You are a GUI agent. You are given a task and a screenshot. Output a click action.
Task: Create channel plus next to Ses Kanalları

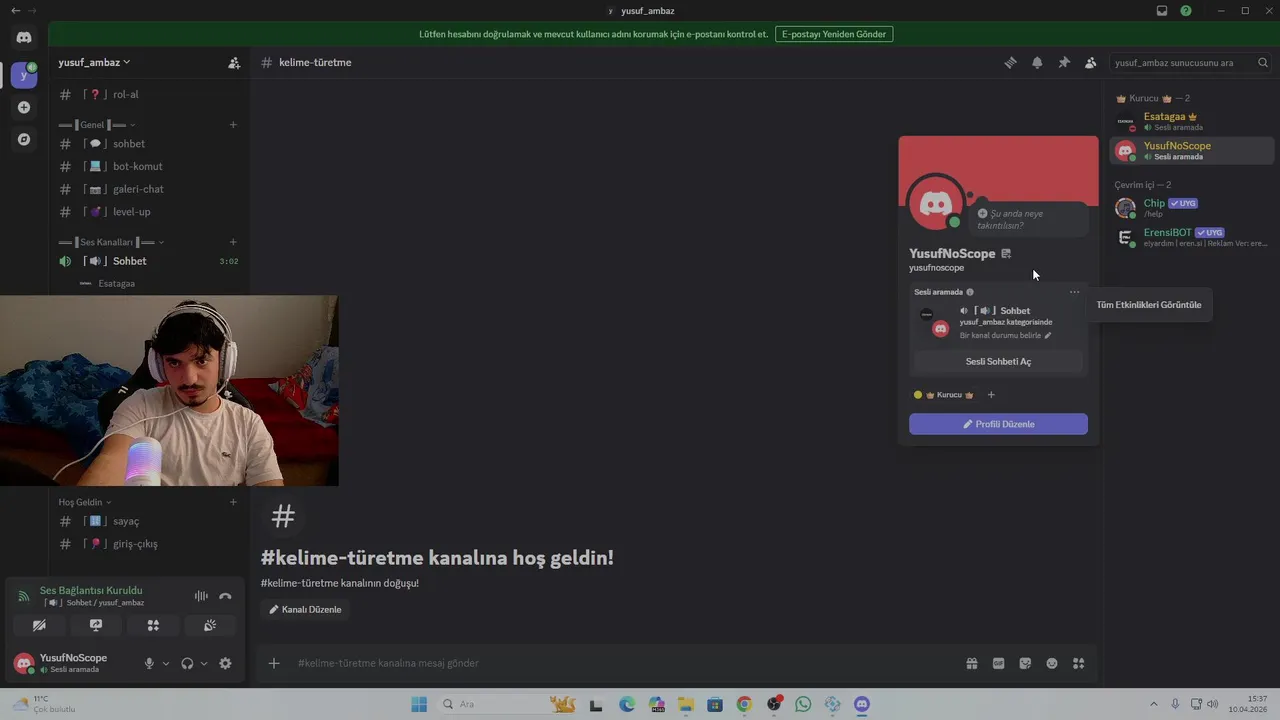[x=233, y=242]
